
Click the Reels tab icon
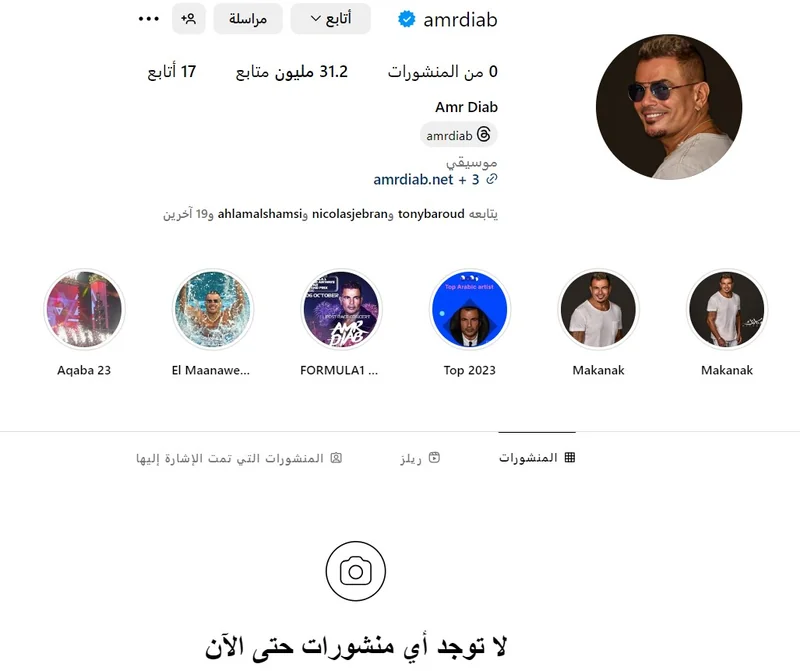coord(434,457)
